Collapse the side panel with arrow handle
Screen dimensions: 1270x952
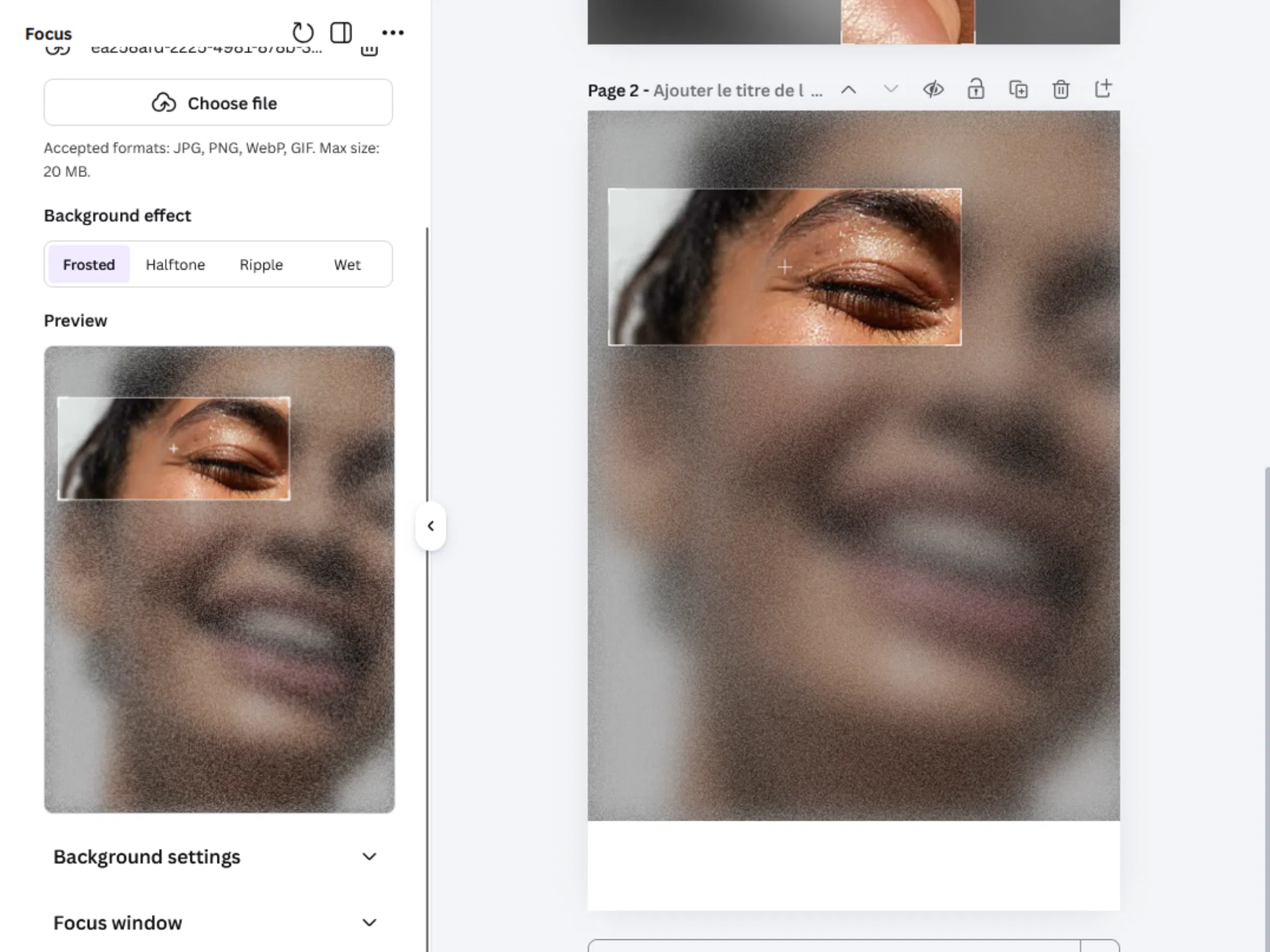click(431, 526)
